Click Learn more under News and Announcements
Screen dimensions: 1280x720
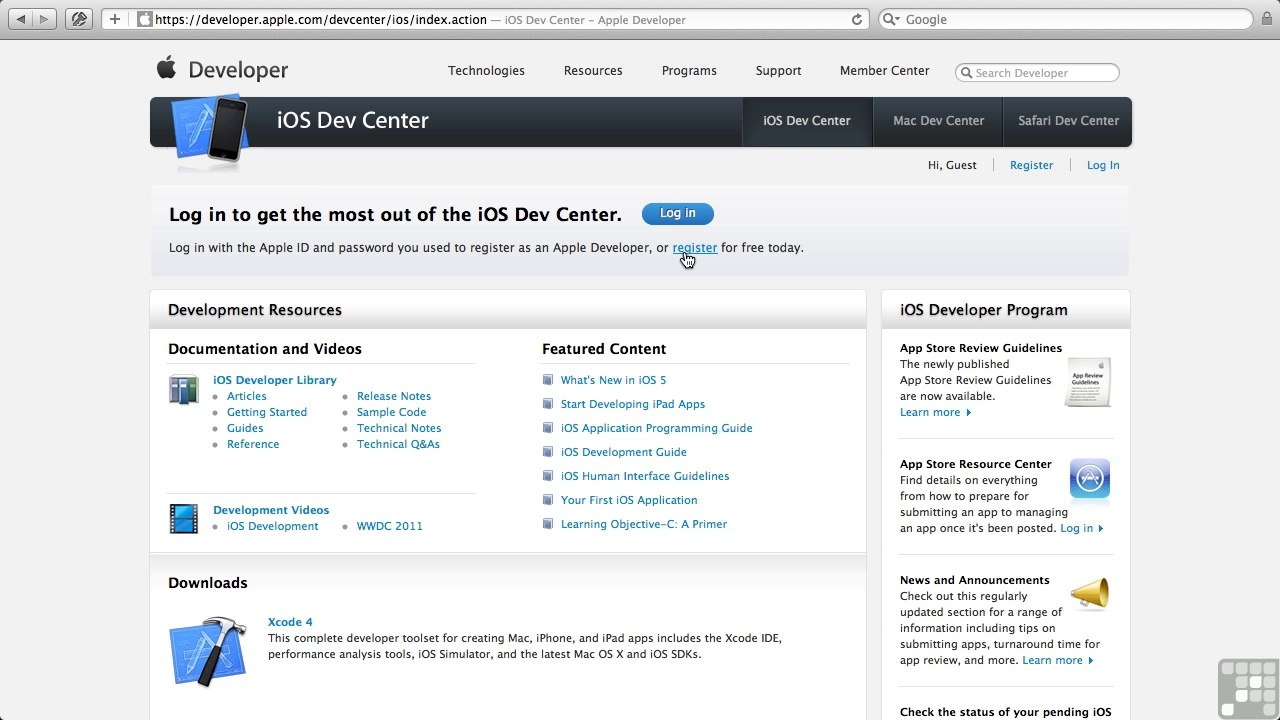point(1058,660)
